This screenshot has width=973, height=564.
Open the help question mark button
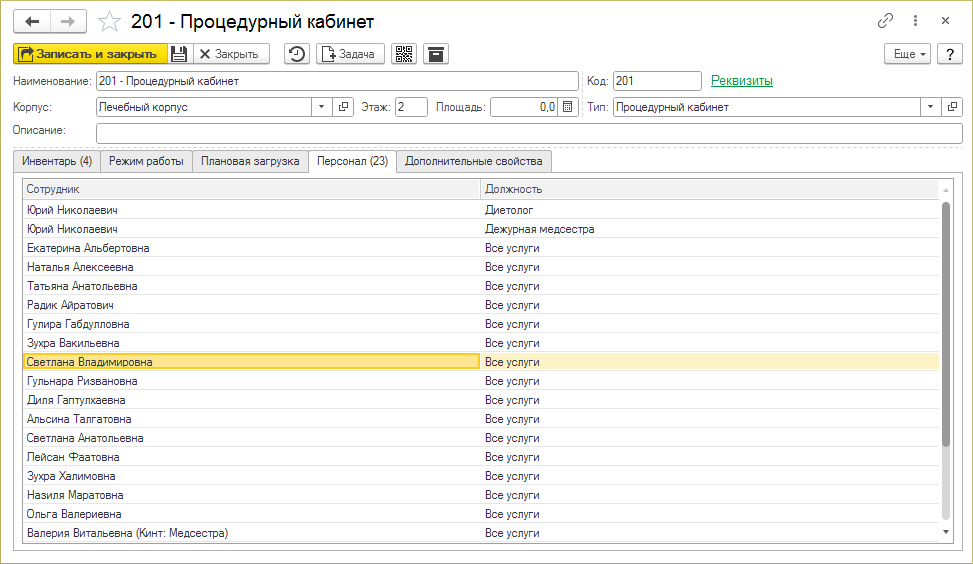pos(948,54)
